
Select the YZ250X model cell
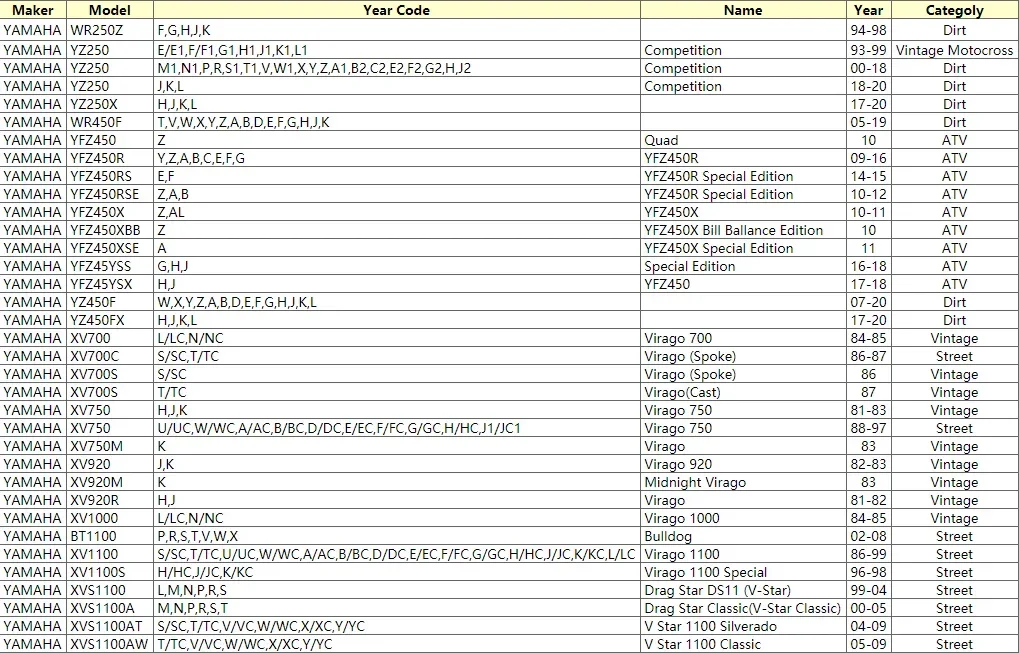tap(110, 104)
